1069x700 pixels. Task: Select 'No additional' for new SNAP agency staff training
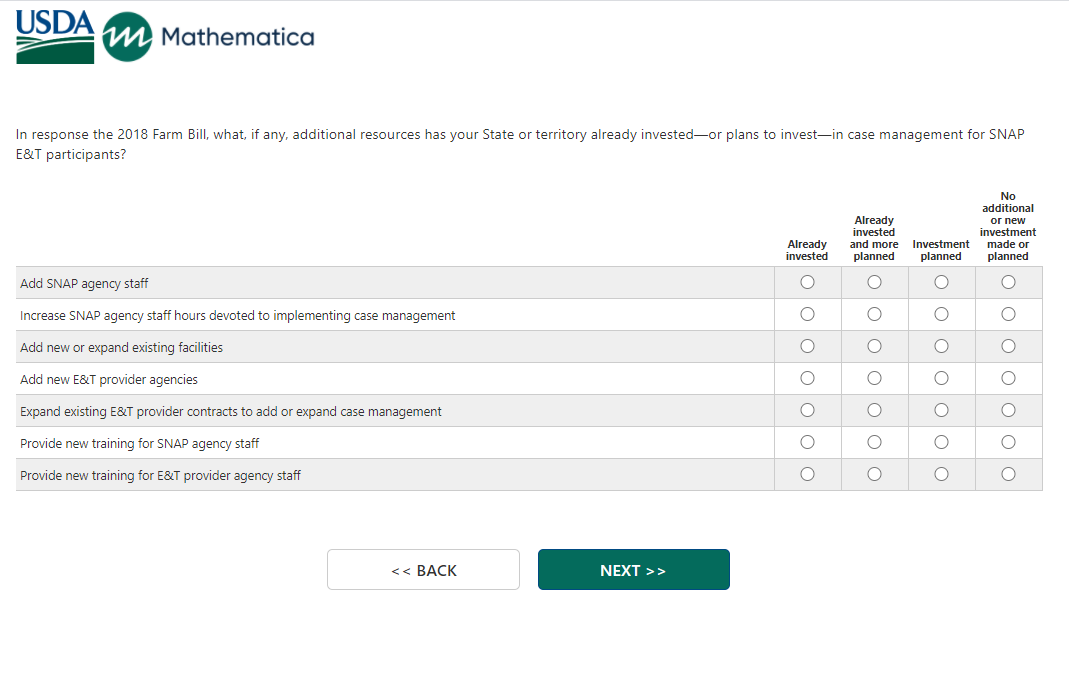[1008, 443]
